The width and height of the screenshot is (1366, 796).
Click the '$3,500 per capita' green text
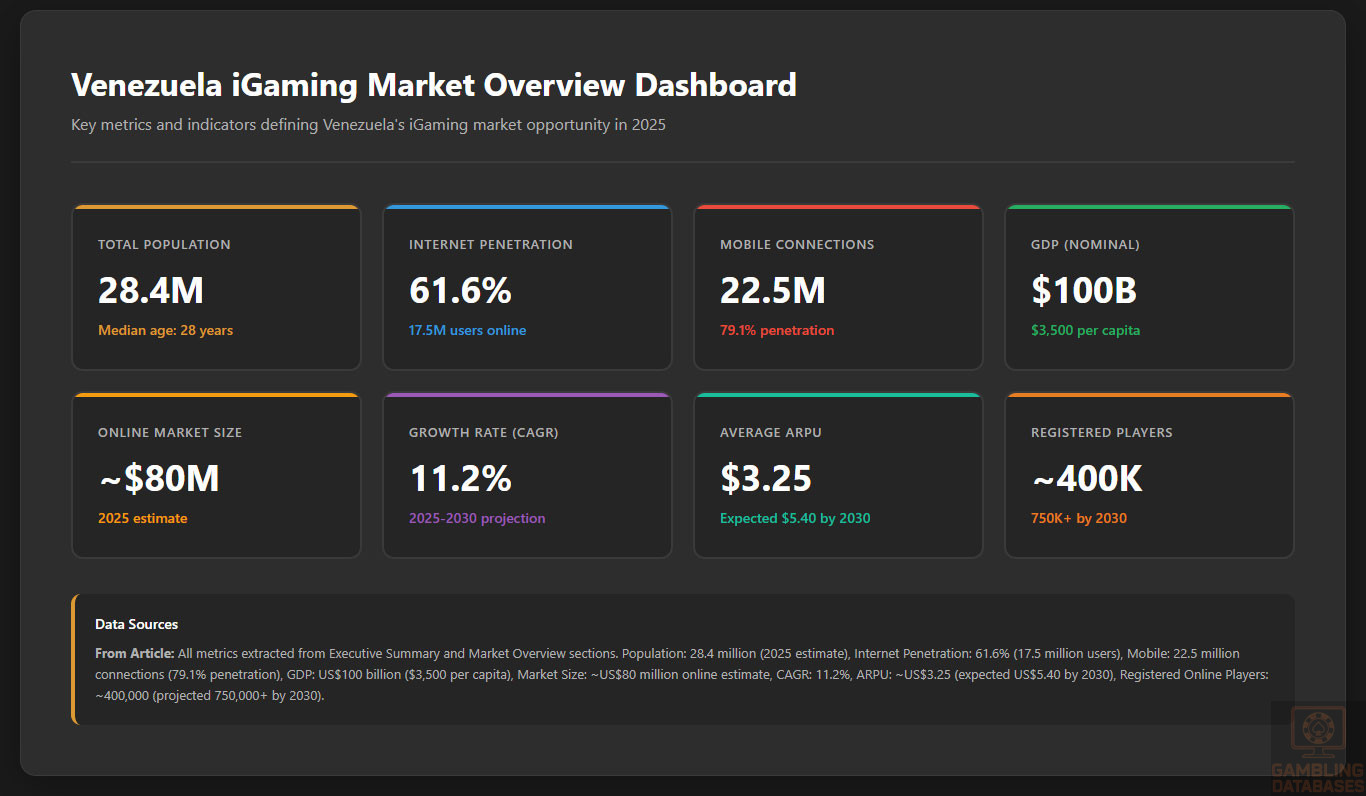(x=1085, y=330)
